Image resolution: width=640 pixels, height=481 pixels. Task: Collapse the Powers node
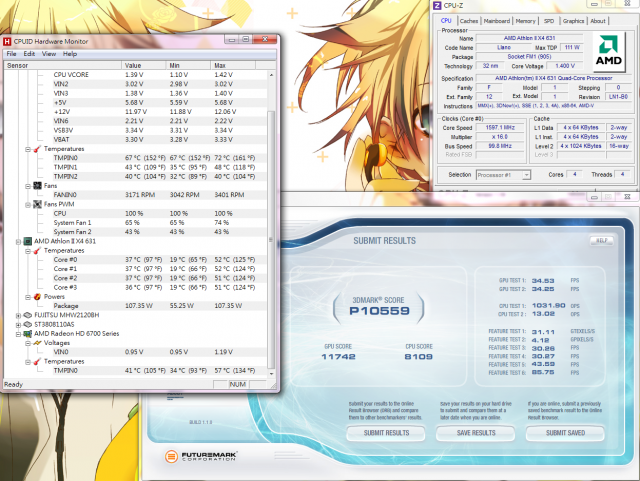point(28,297)
